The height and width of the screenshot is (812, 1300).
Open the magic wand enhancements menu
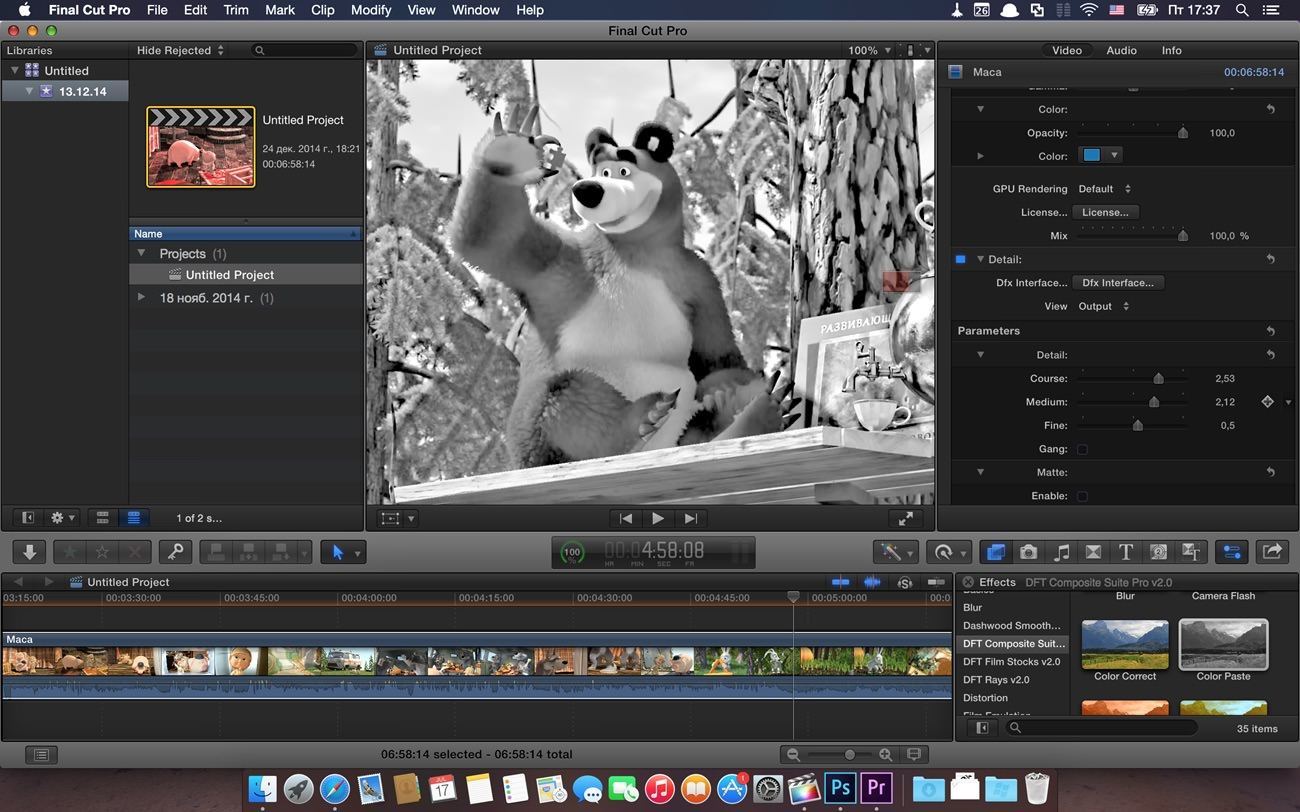(x=894, y=551)
